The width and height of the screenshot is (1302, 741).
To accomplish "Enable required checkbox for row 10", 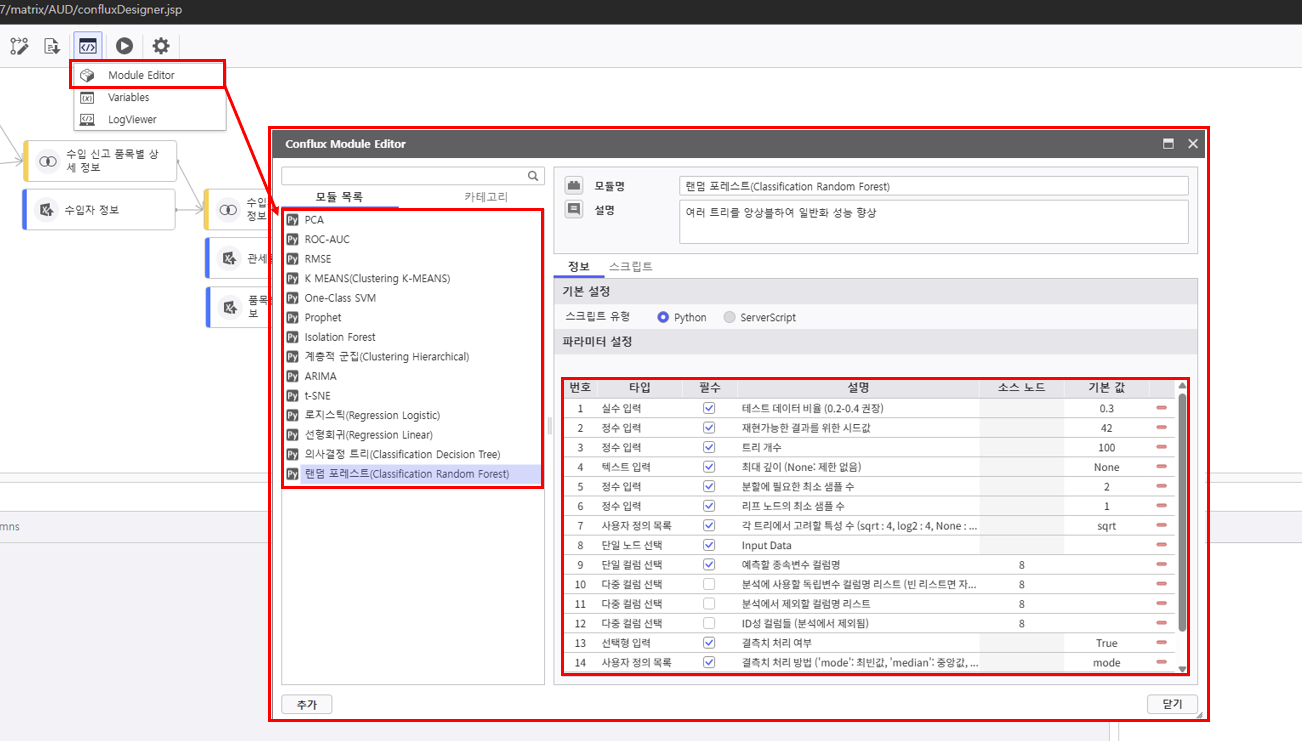I will [709, 584].
